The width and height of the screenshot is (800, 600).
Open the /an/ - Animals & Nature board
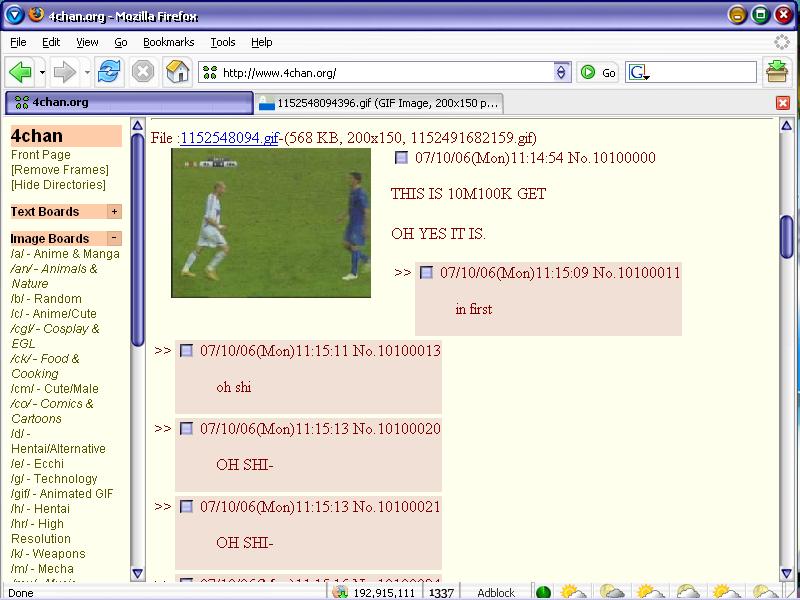tap(54, 276)
